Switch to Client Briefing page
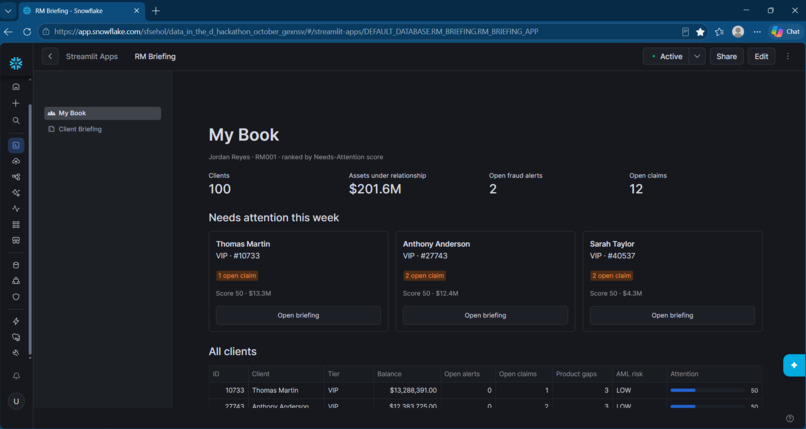The width and height of the screenshot is (806, 429). (x=103, y=129)
